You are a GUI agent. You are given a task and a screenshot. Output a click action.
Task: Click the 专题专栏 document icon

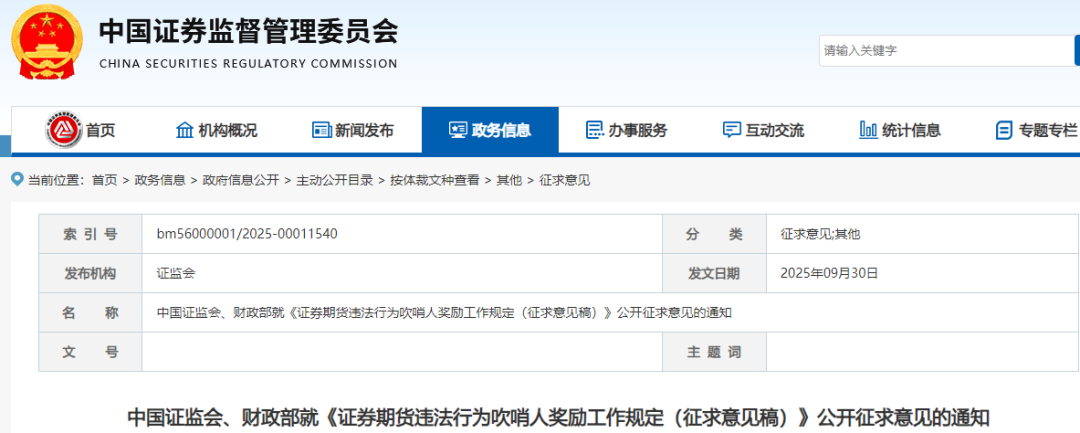[x=1004, y=129]
